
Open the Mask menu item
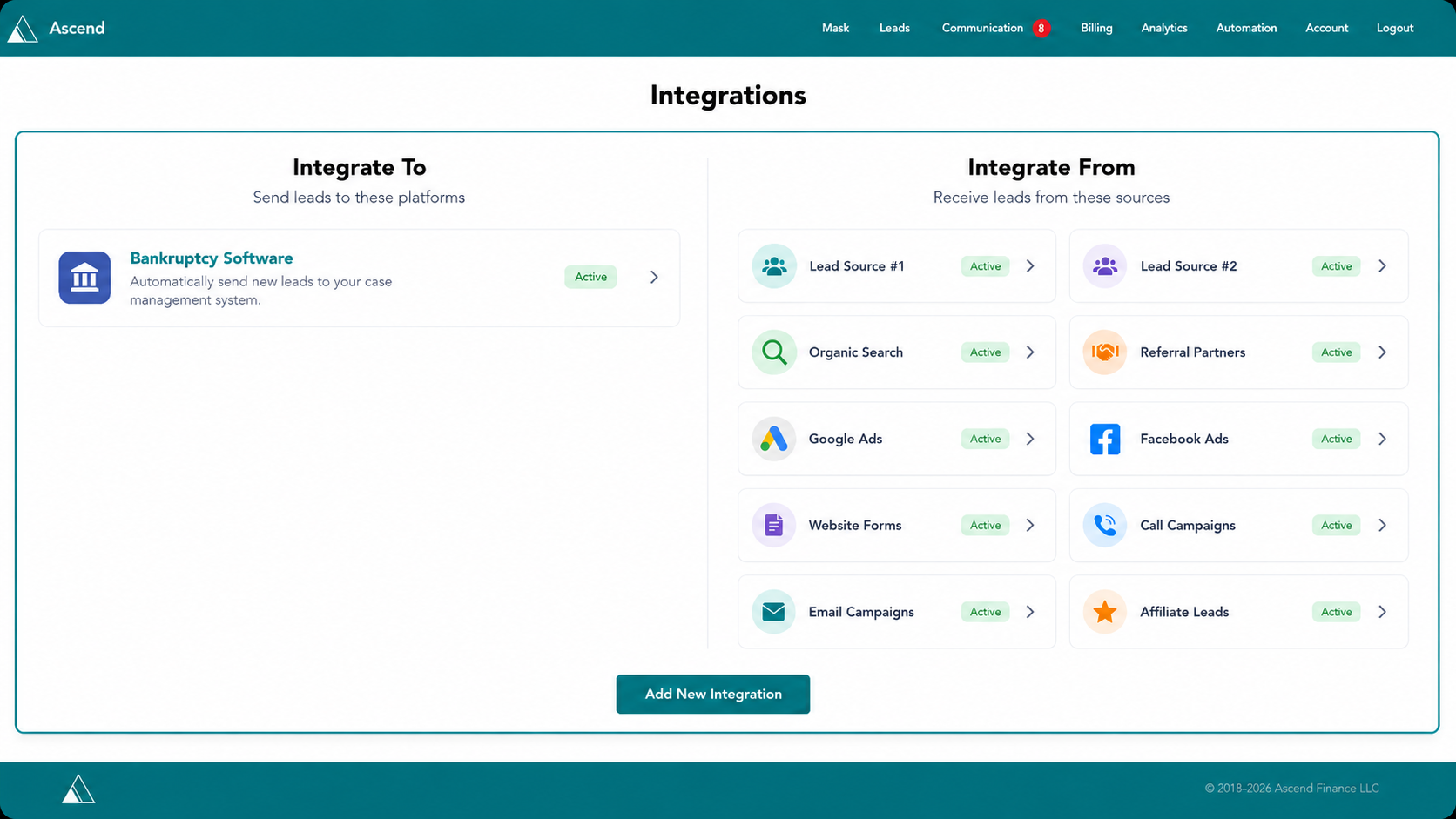(x=835, y=28)
